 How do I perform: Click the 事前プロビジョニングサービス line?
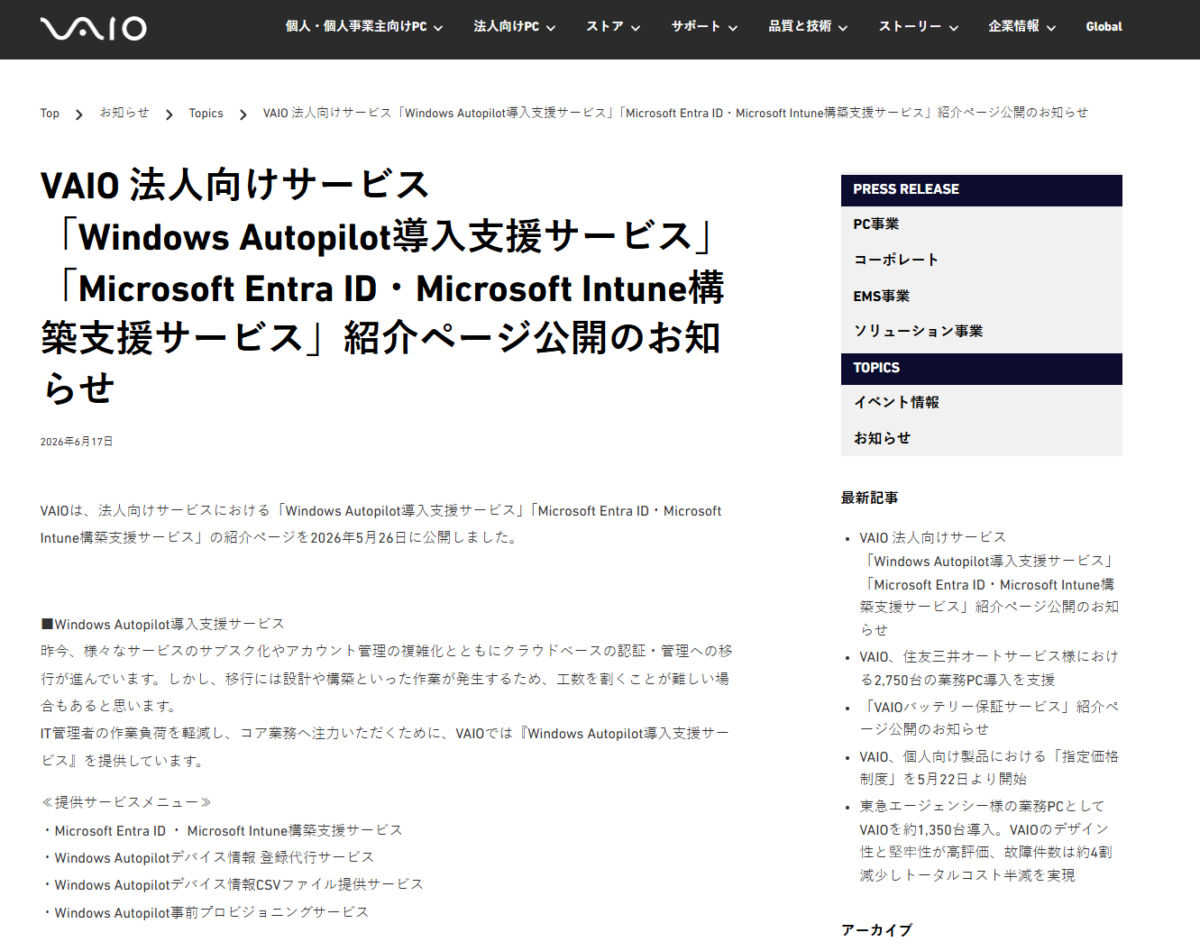pos(205,912)
